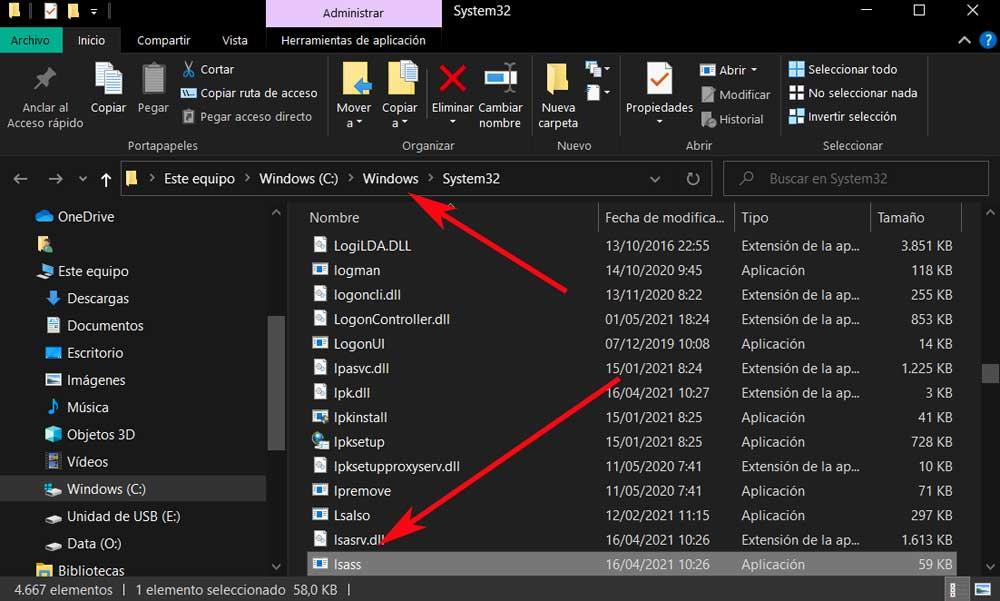Click Copiar ruta de acceso
The image size is (1000, 601).
(x=249, y=93)
